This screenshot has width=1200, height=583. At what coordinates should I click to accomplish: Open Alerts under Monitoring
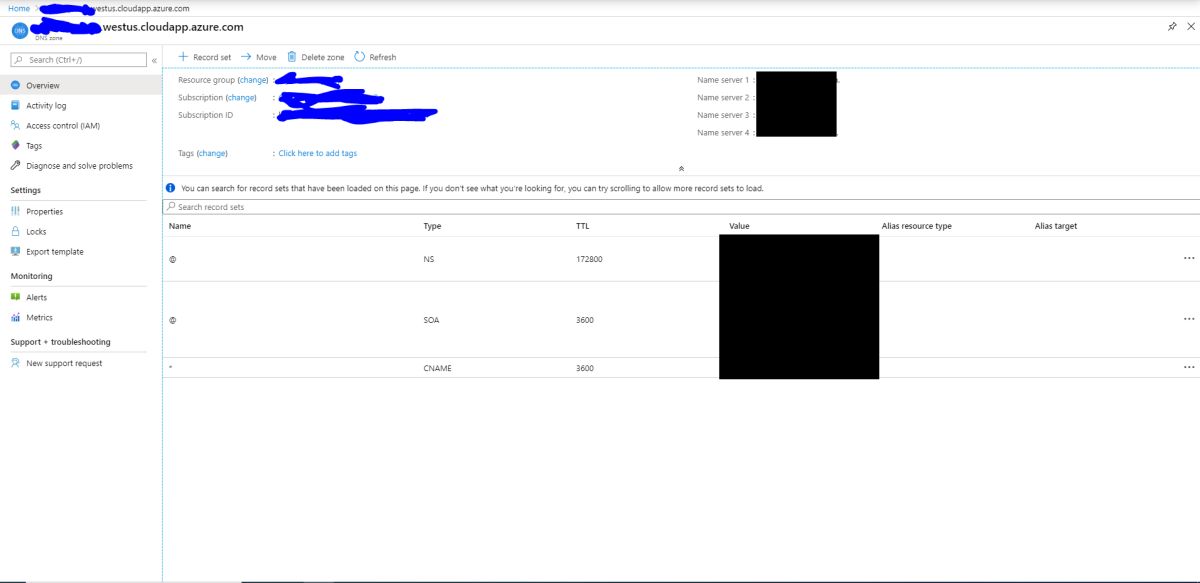pyautogui.click(x=37, y=298)
